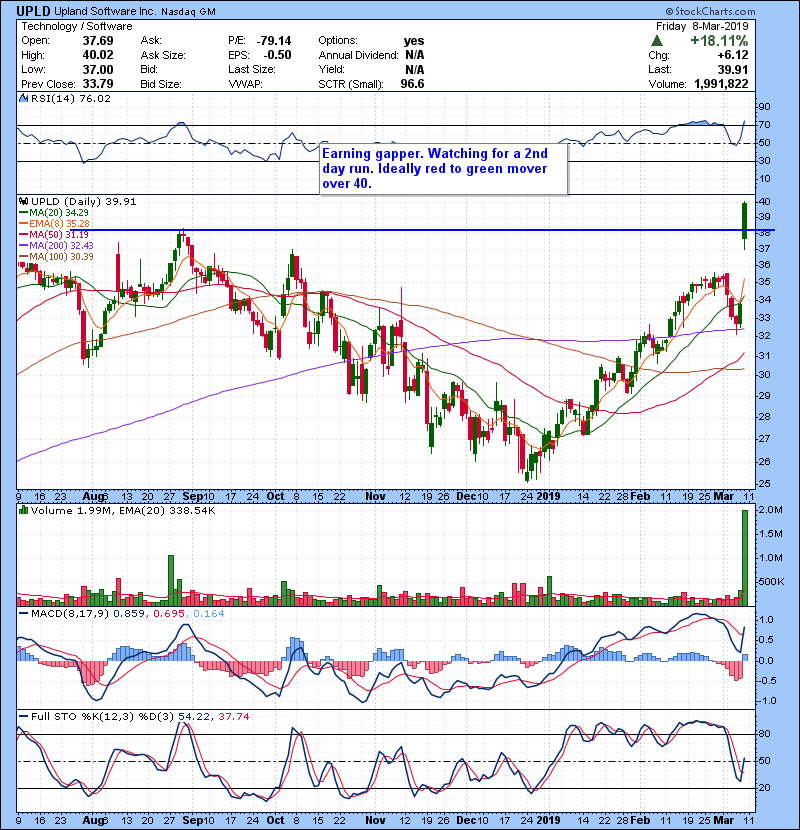Click the stochastic %K value 54.22
This screenshot has height=830, width=800.
pyautogui.click(x=194, y=717)
